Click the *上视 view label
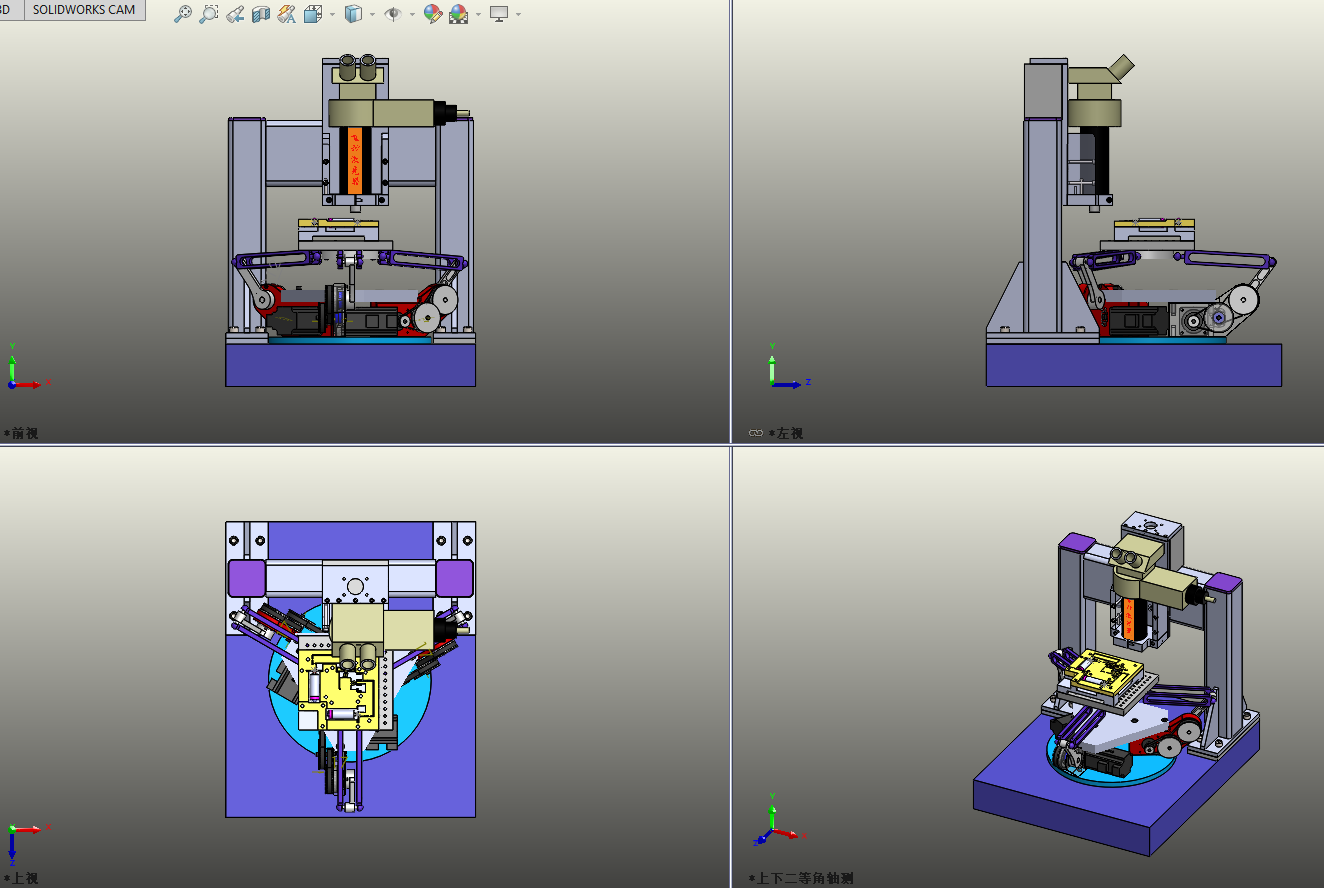1324x888 pixels. click(x=21, y=878)
